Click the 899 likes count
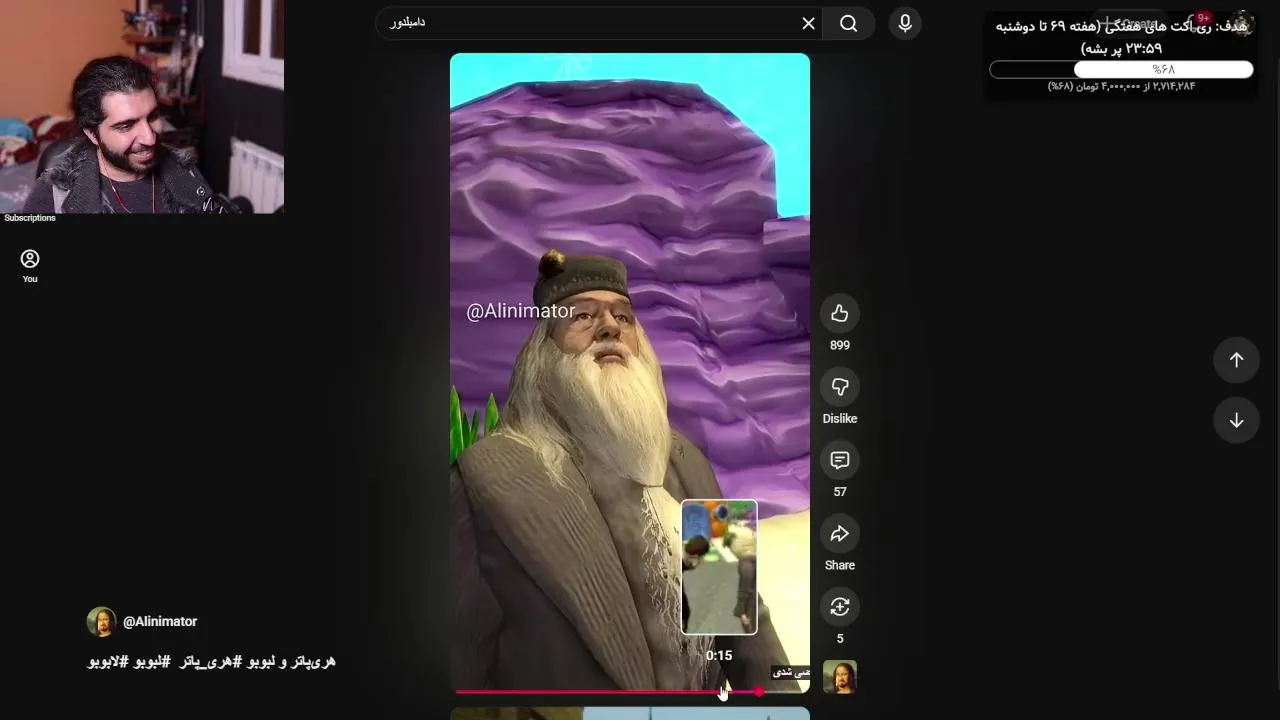 pos(839,345)
